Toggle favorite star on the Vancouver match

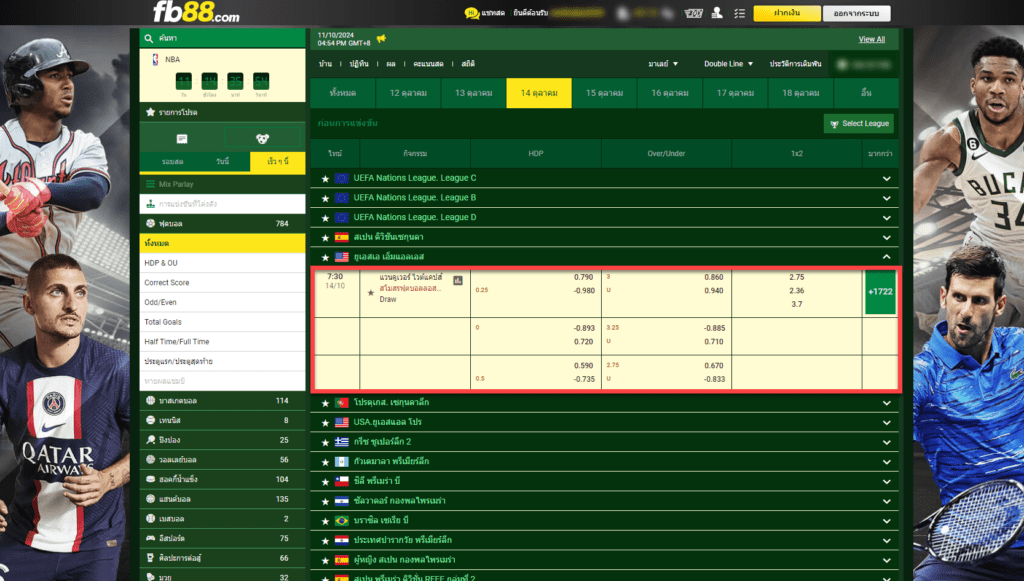[x=371, y=293]
